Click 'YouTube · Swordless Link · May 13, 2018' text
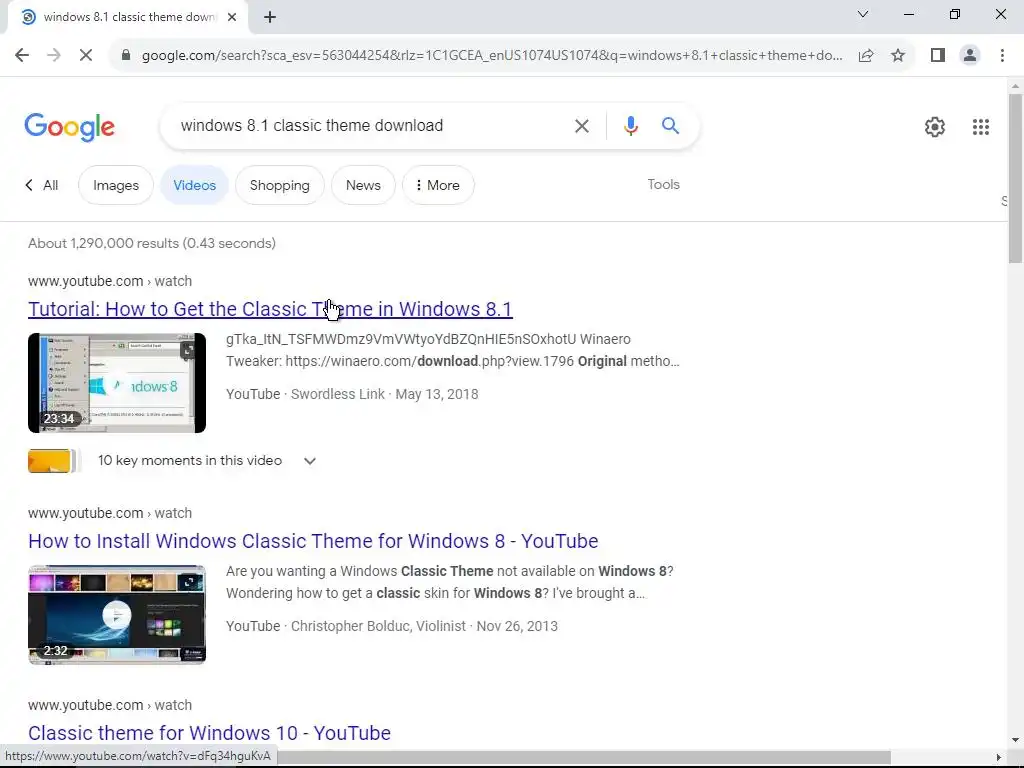This screenshot has width=1024, height=768. (x=352, y=394)
